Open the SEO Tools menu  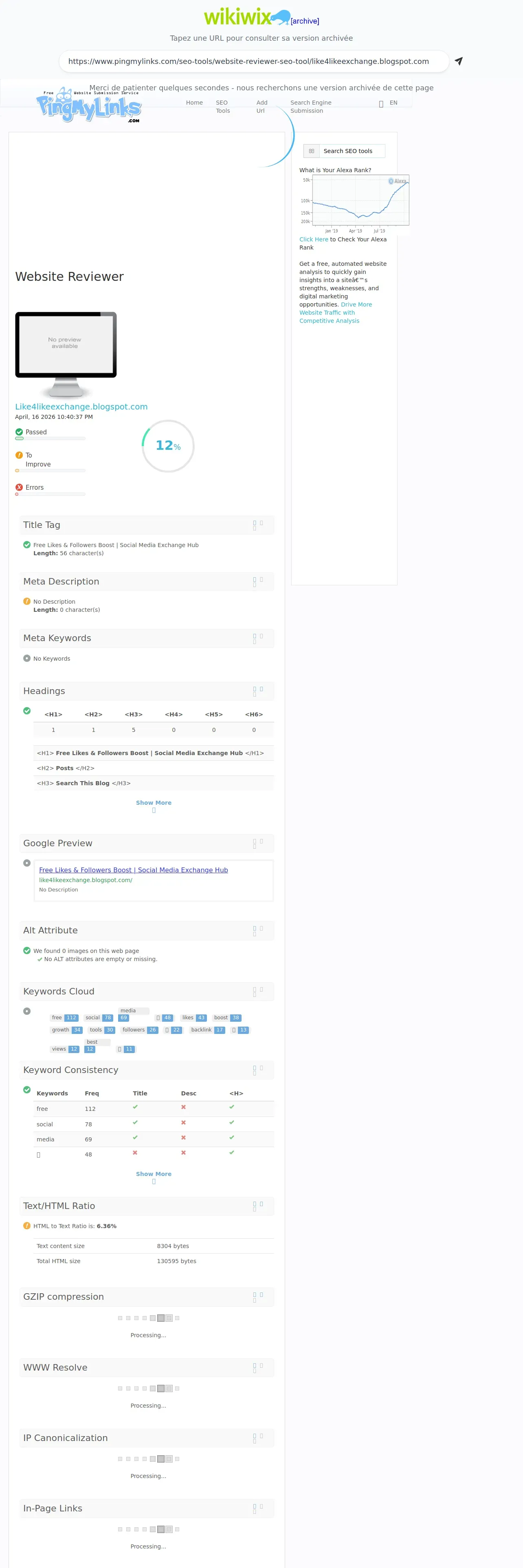(223, 107)
